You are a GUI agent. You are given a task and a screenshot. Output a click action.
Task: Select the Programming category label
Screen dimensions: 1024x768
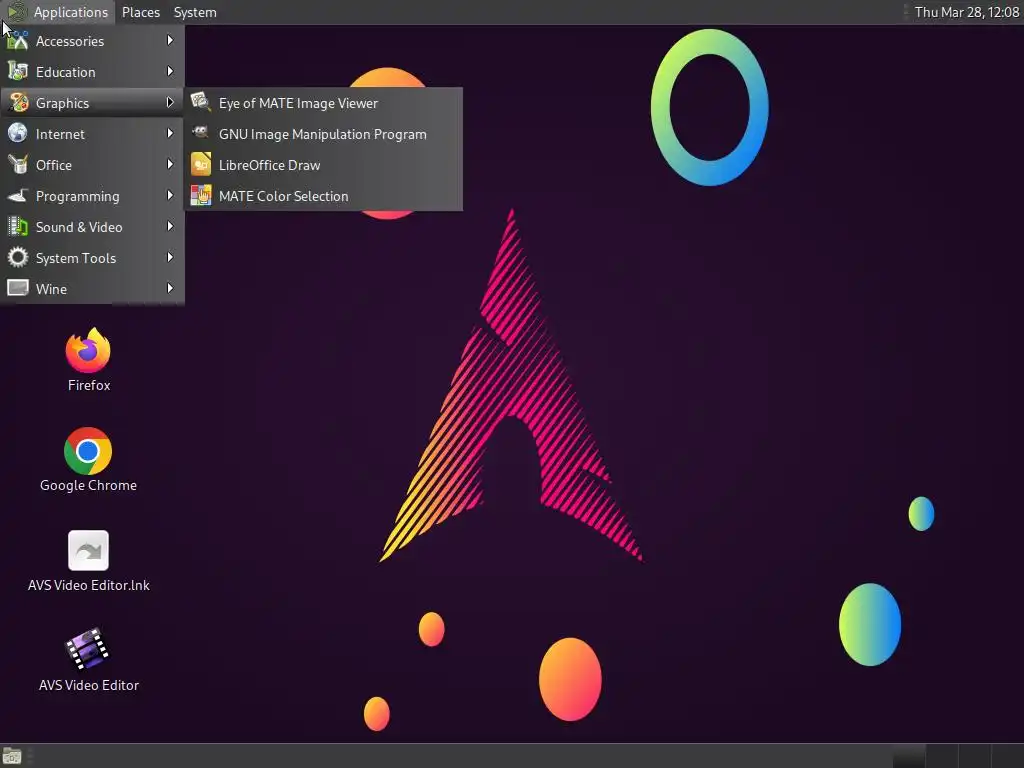(x=78, y=196)
